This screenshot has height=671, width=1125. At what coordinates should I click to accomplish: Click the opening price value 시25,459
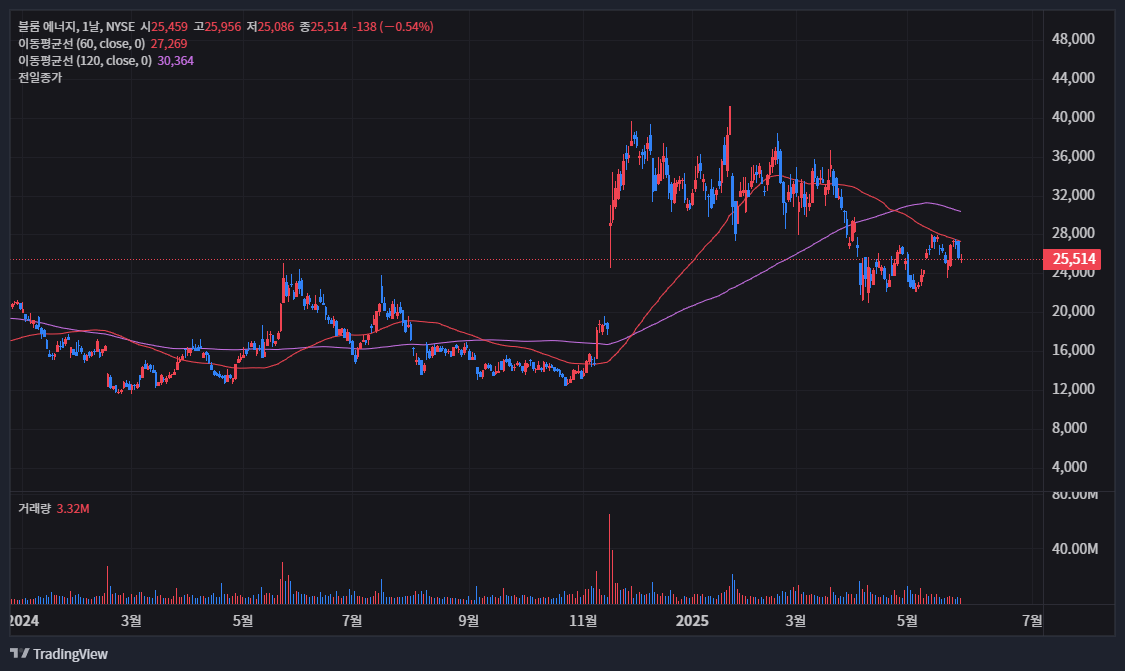(x=164, y=27)
